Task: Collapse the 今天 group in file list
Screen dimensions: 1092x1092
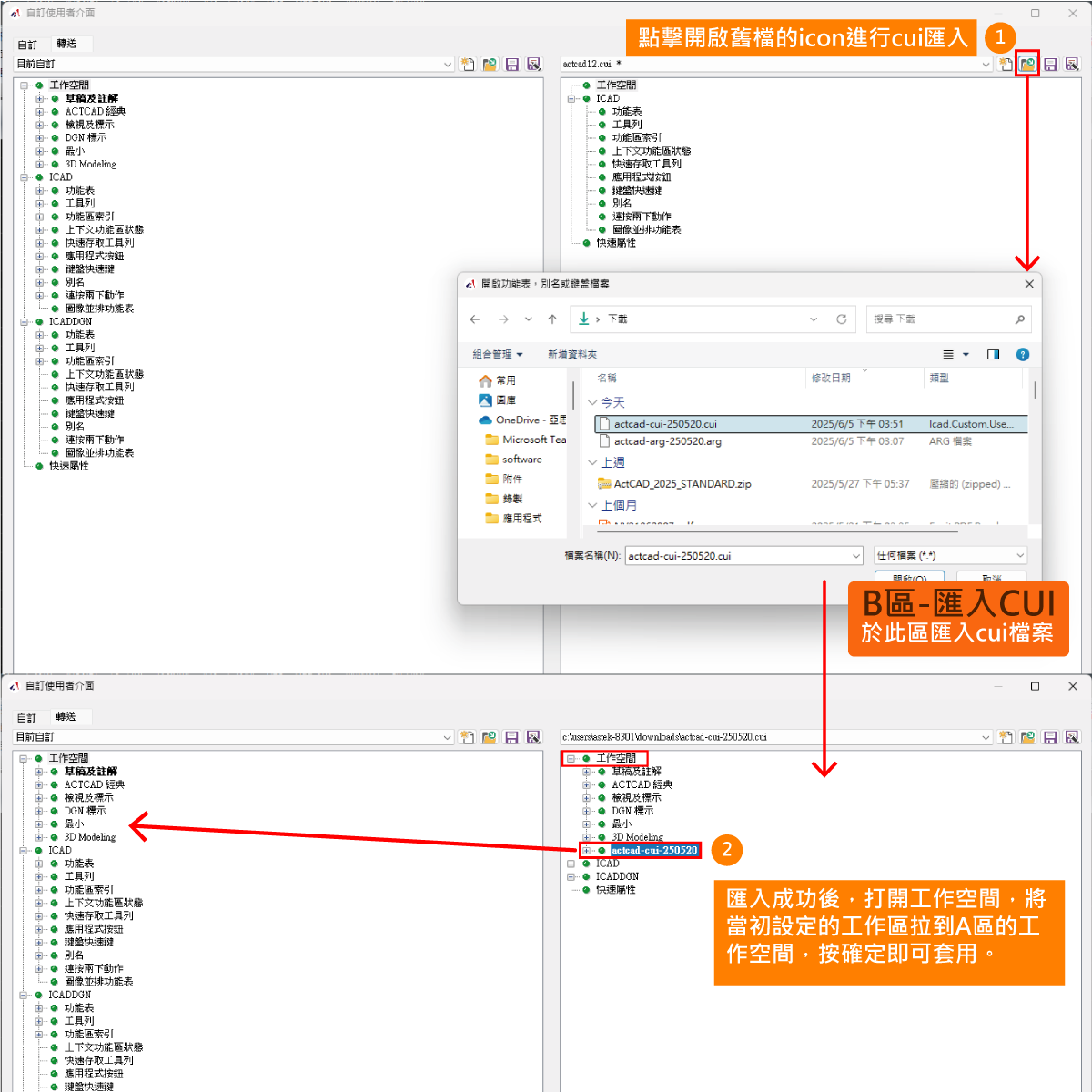Action: [593, 402]
